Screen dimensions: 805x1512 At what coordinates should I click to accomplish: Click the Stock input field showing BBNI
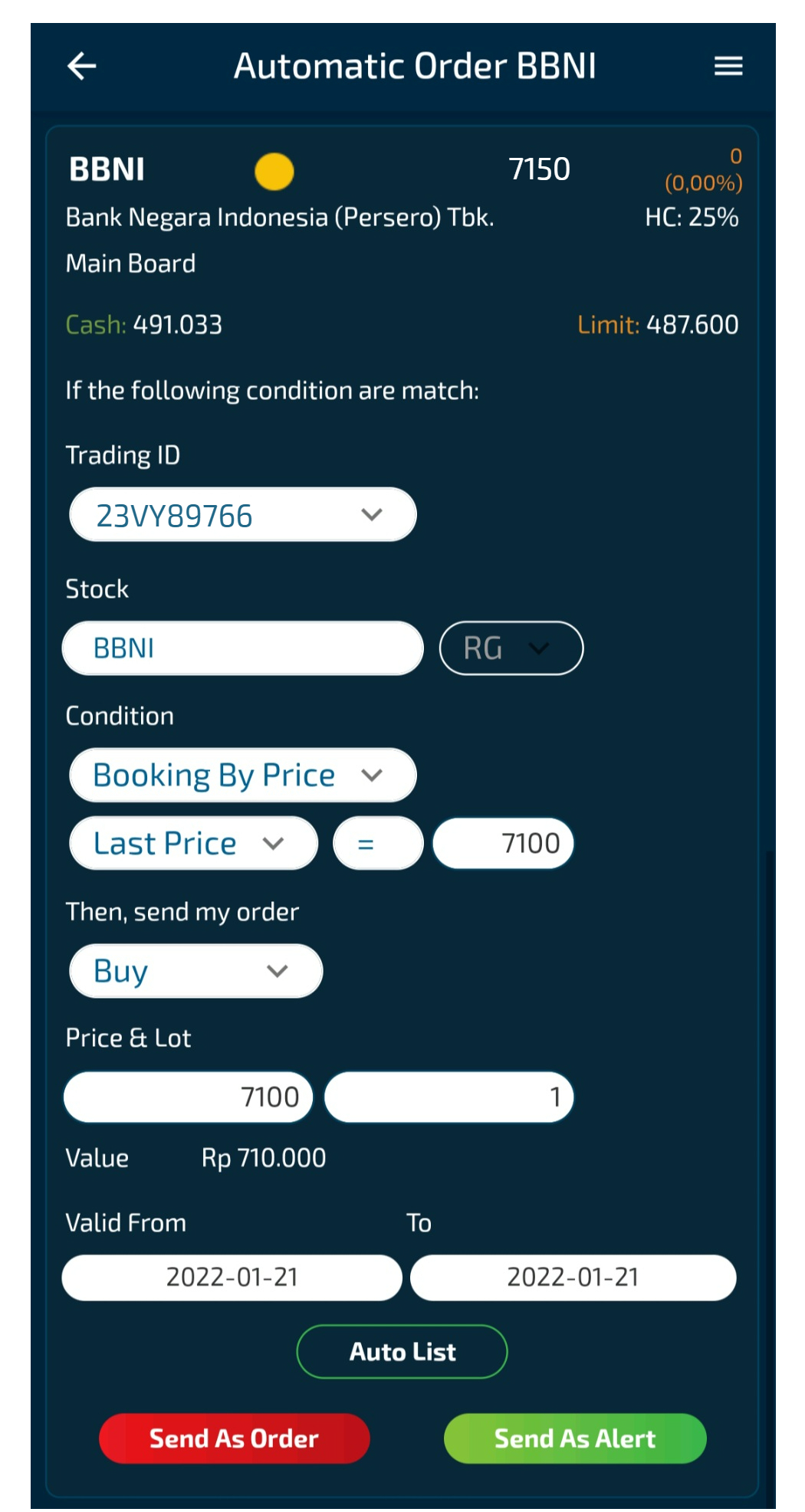pyautogui.click(x=242, y=648)
